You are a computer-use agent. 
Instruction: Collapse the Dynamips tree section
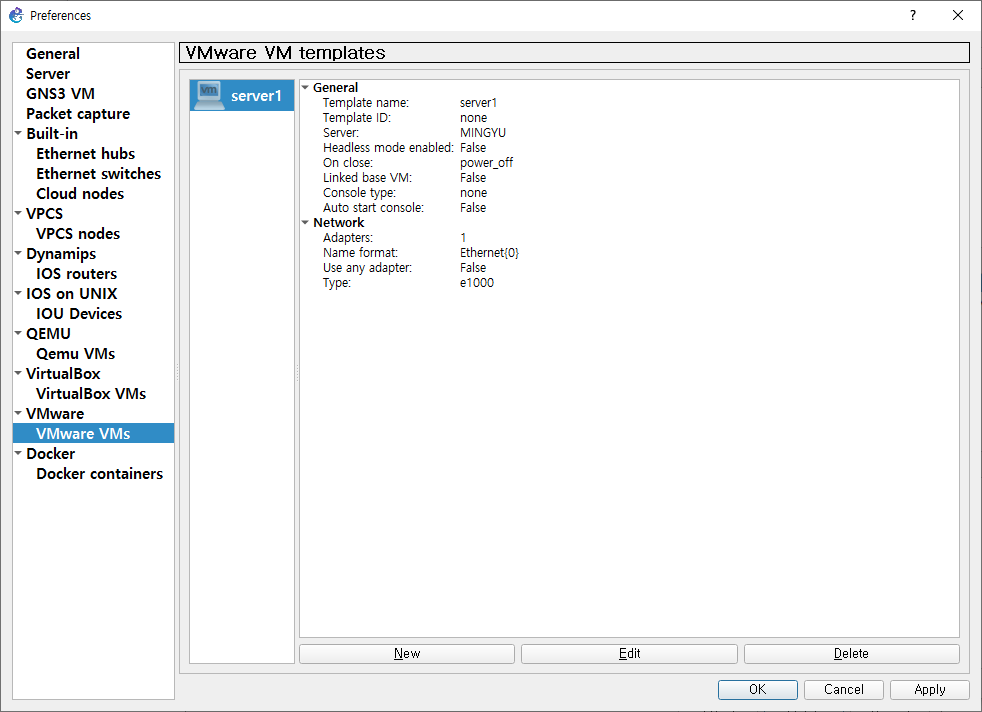pos(18,253)
